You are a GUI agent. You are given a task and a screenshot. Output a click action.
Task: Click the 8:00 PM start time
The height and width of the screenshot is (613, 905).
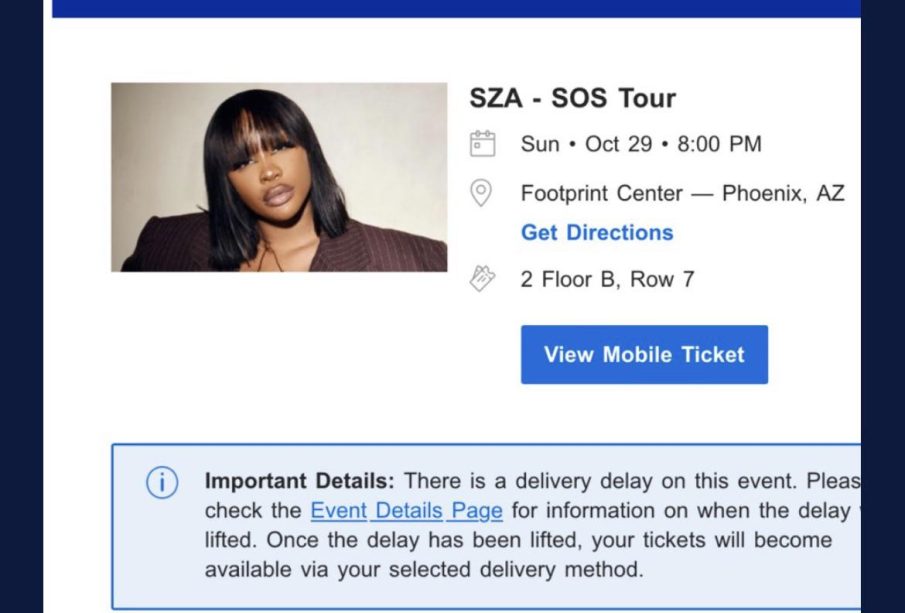pos(720,144)
